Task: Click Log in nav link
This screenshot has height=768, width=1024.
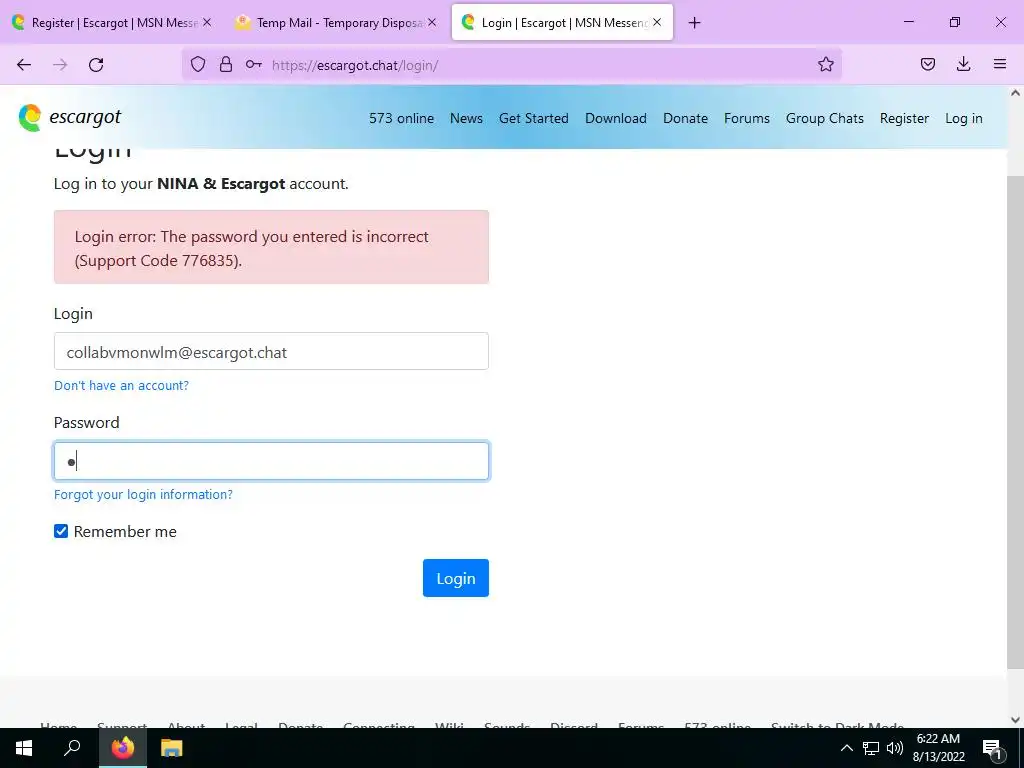Action: click(x=963, y=118)
